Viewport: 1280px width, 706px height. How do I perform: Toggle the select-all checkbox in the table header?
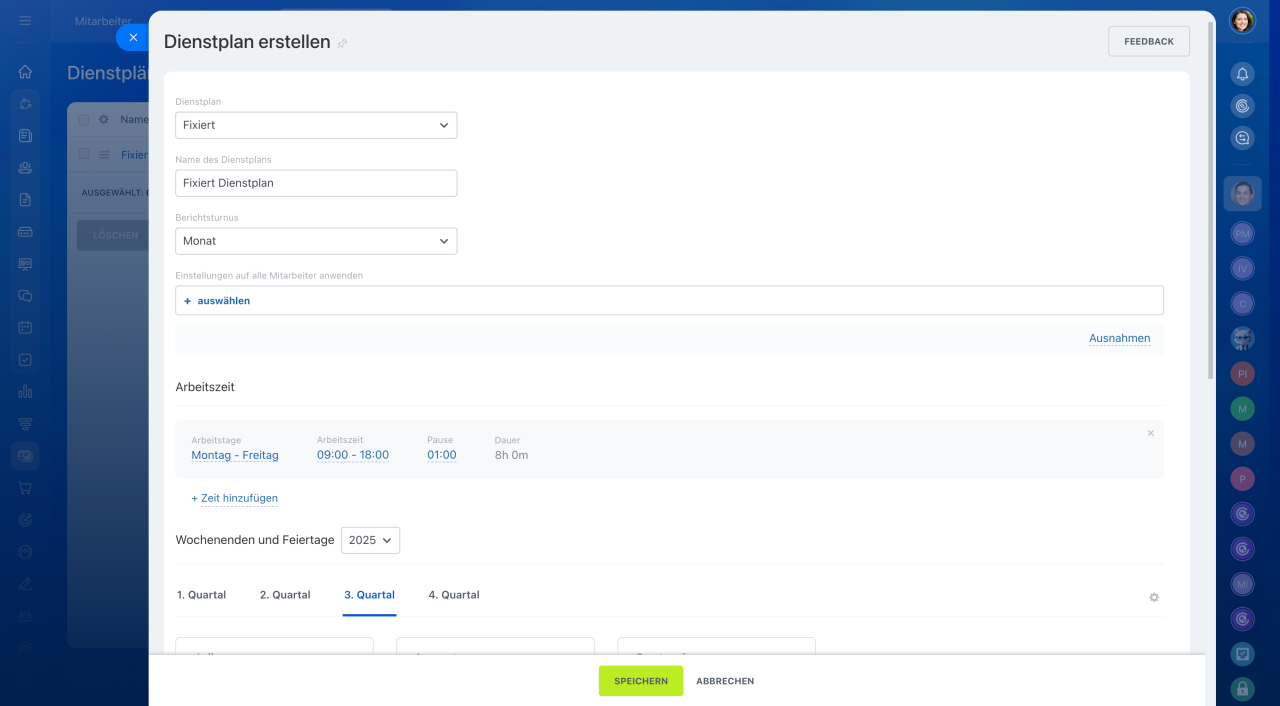coord(84,120)
